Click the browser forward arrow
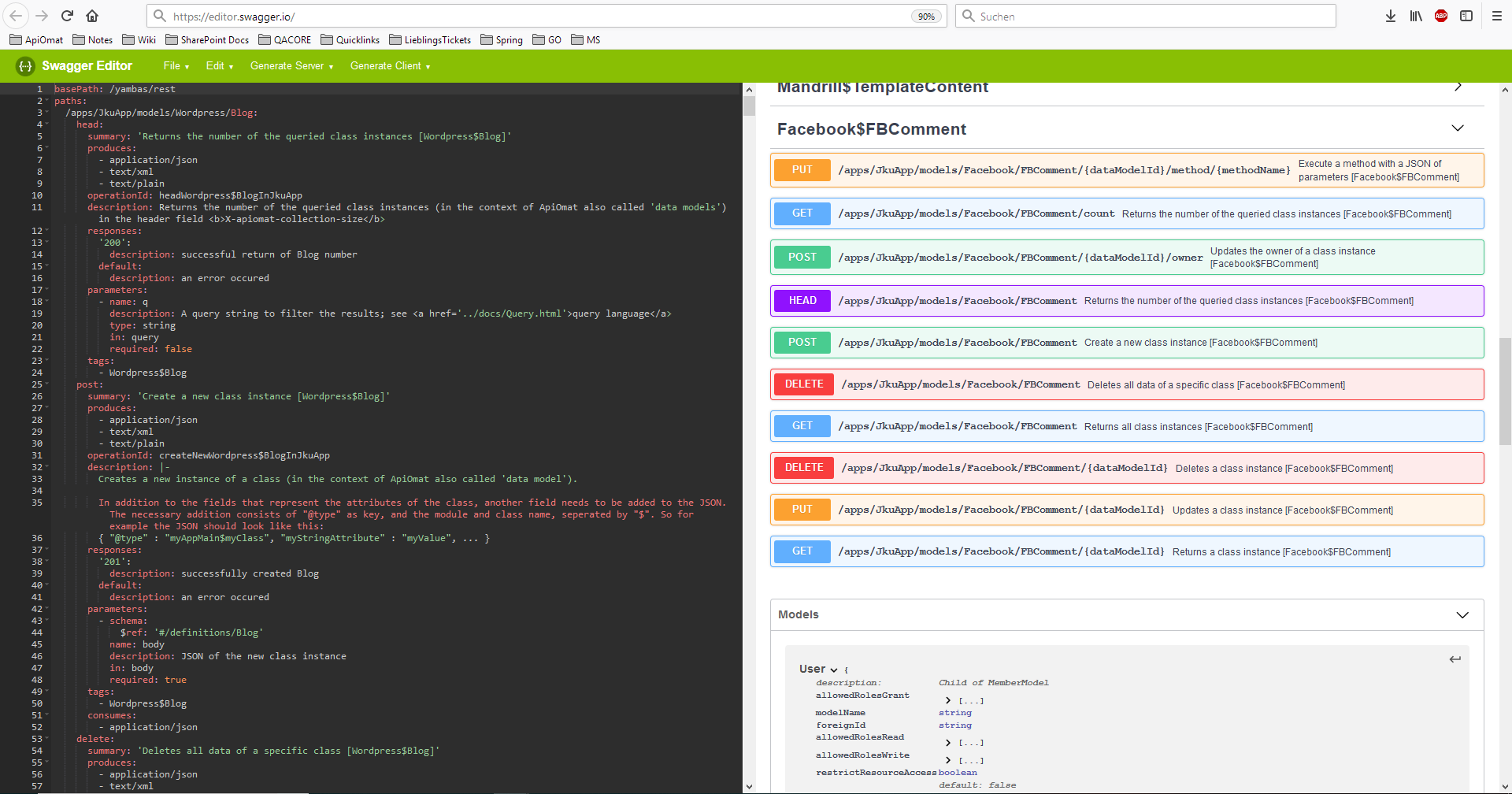The image size is (1512, 794). pos(42,16)
